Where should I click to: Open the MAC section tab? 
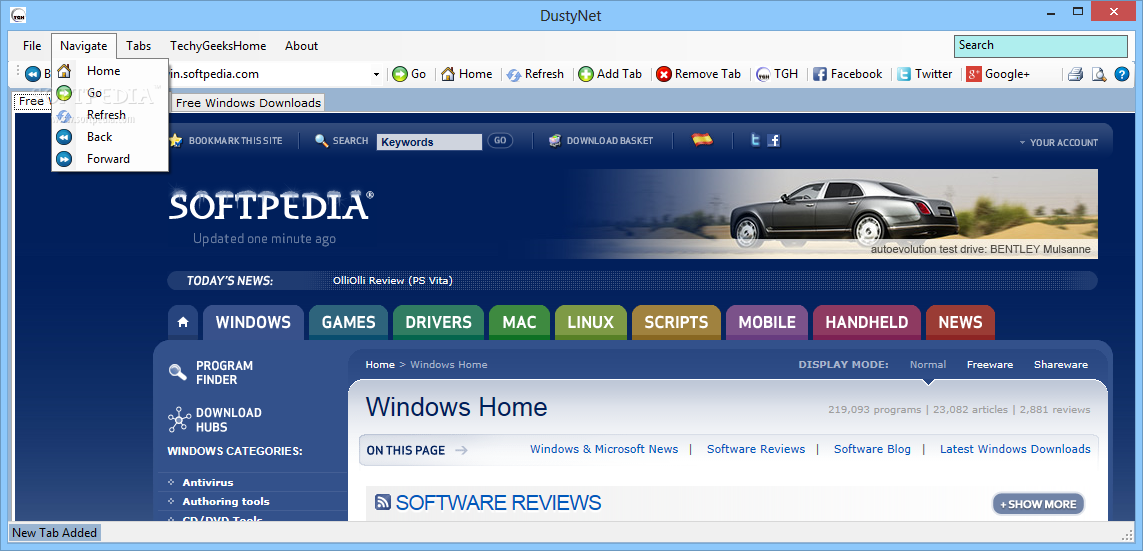pyautogui.click(x=519, y=322)
